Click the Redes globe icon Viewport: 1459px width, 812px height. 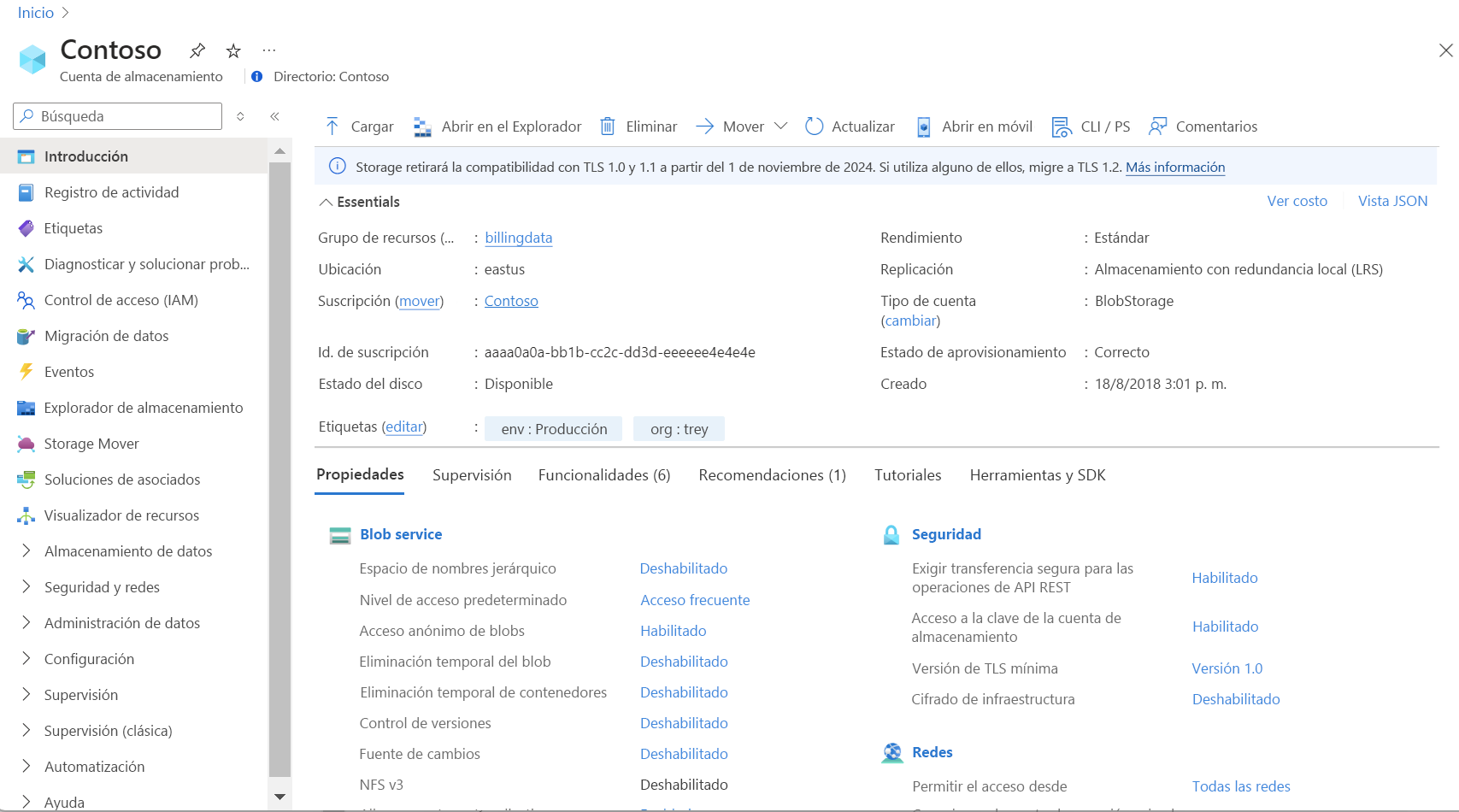pyautogui.click(x=892, y=752)
